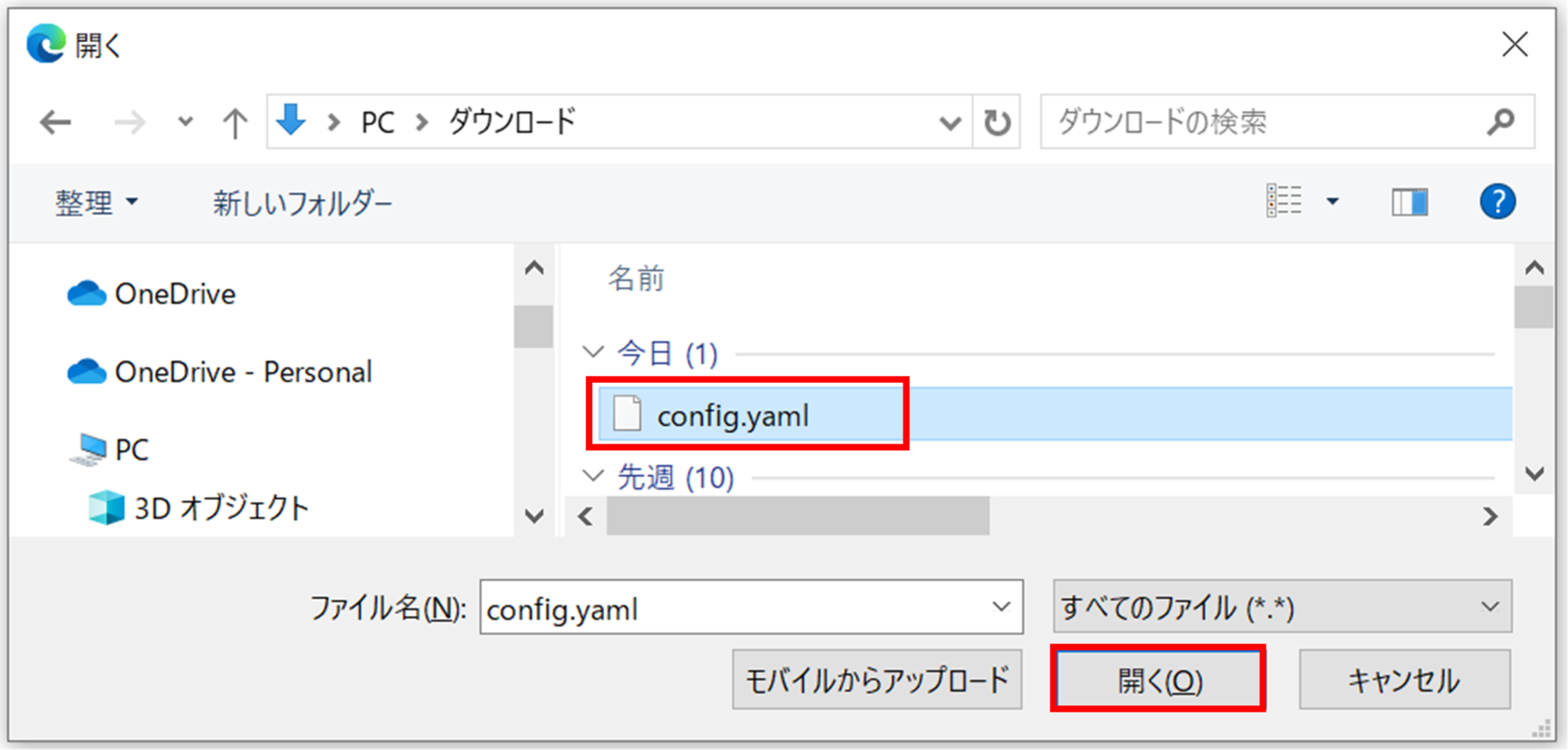
Task: Toggle the preview pane
Action: pyautogui.click(x=1409, y=201)
